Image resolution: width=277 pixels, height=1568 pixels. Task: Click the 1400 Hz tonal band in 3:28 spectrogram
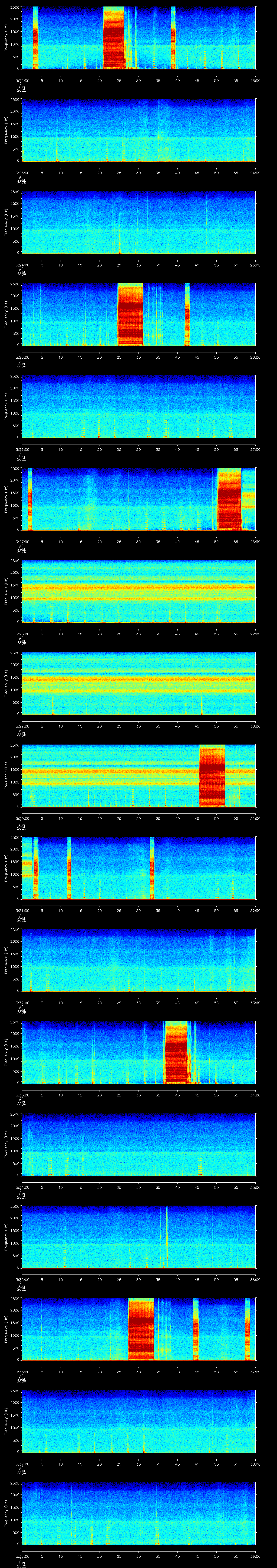point(138,587)
